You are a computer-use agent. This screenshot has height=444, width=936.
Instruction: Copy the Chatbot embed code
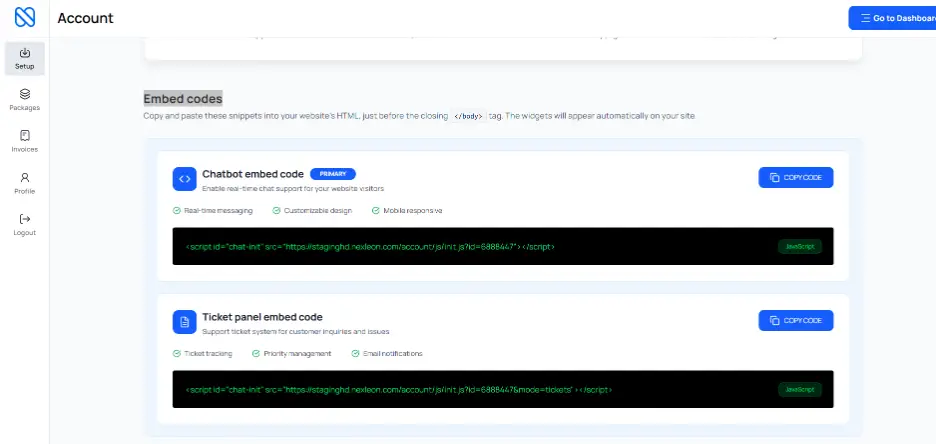coord(795,178)
